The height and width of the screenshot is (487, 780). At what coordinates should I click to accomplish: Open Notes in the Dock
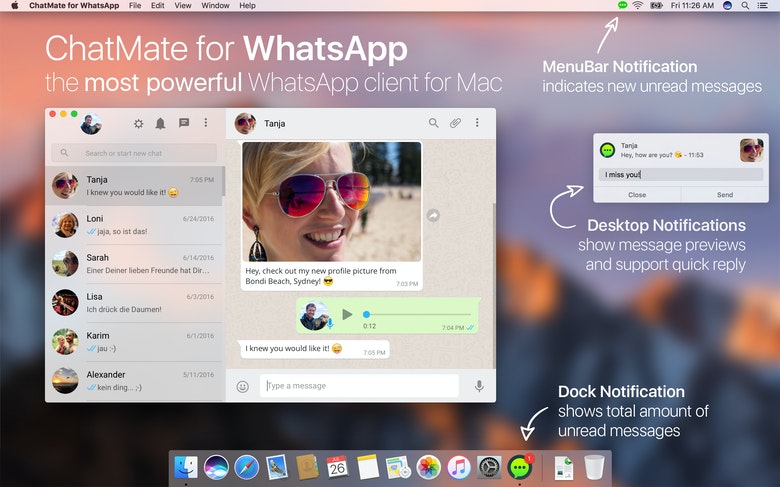(x=368, y=468)
